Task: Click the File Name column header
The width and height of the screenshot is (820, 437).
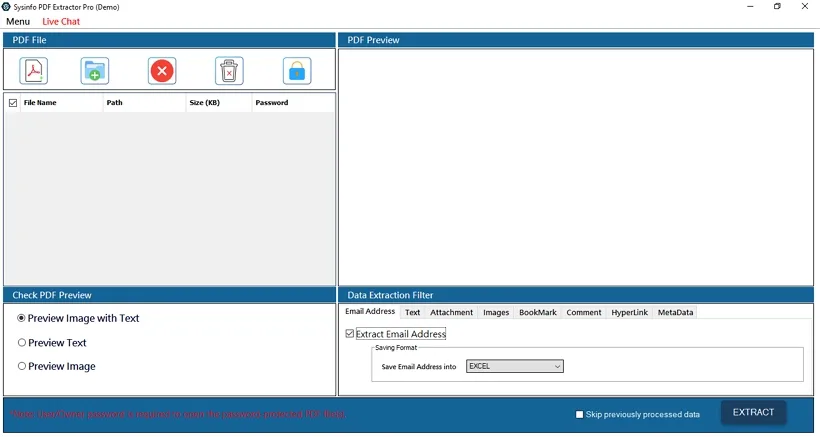Action: (x=62, y=103)
